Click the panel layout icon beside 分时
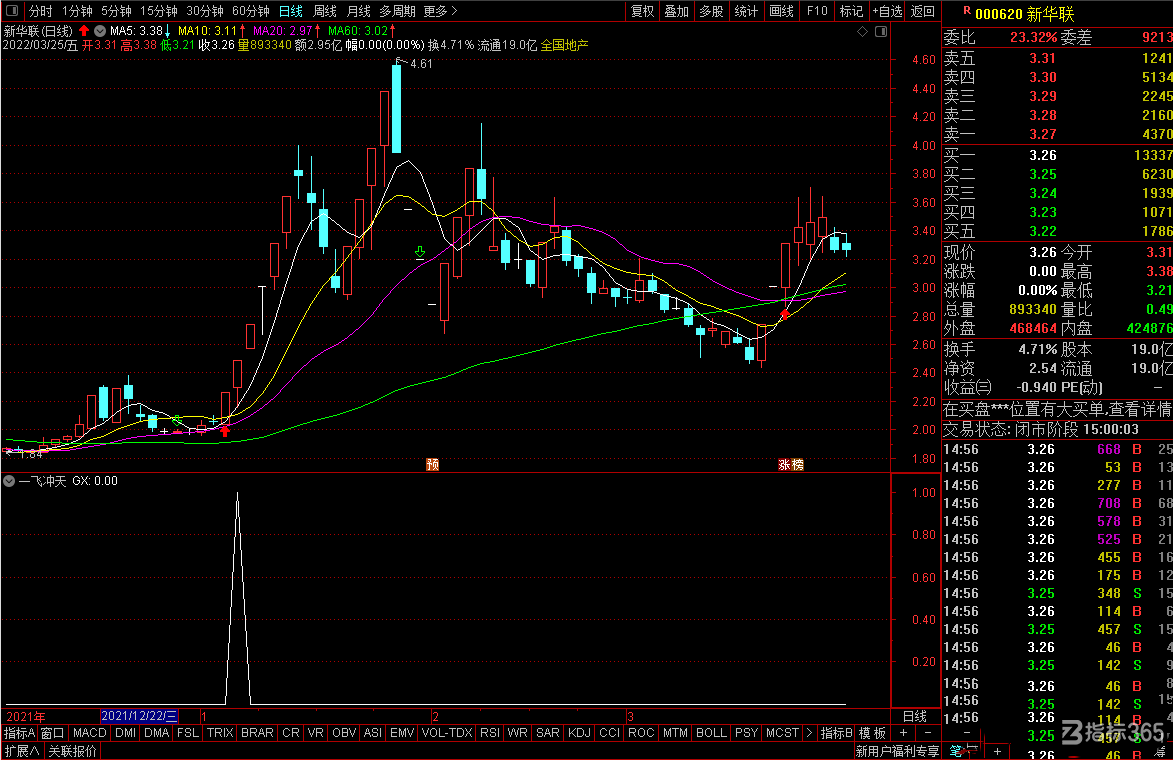The width and height of the screenshot is (1173, 760). pyautogui.click(x=13, y=11)
